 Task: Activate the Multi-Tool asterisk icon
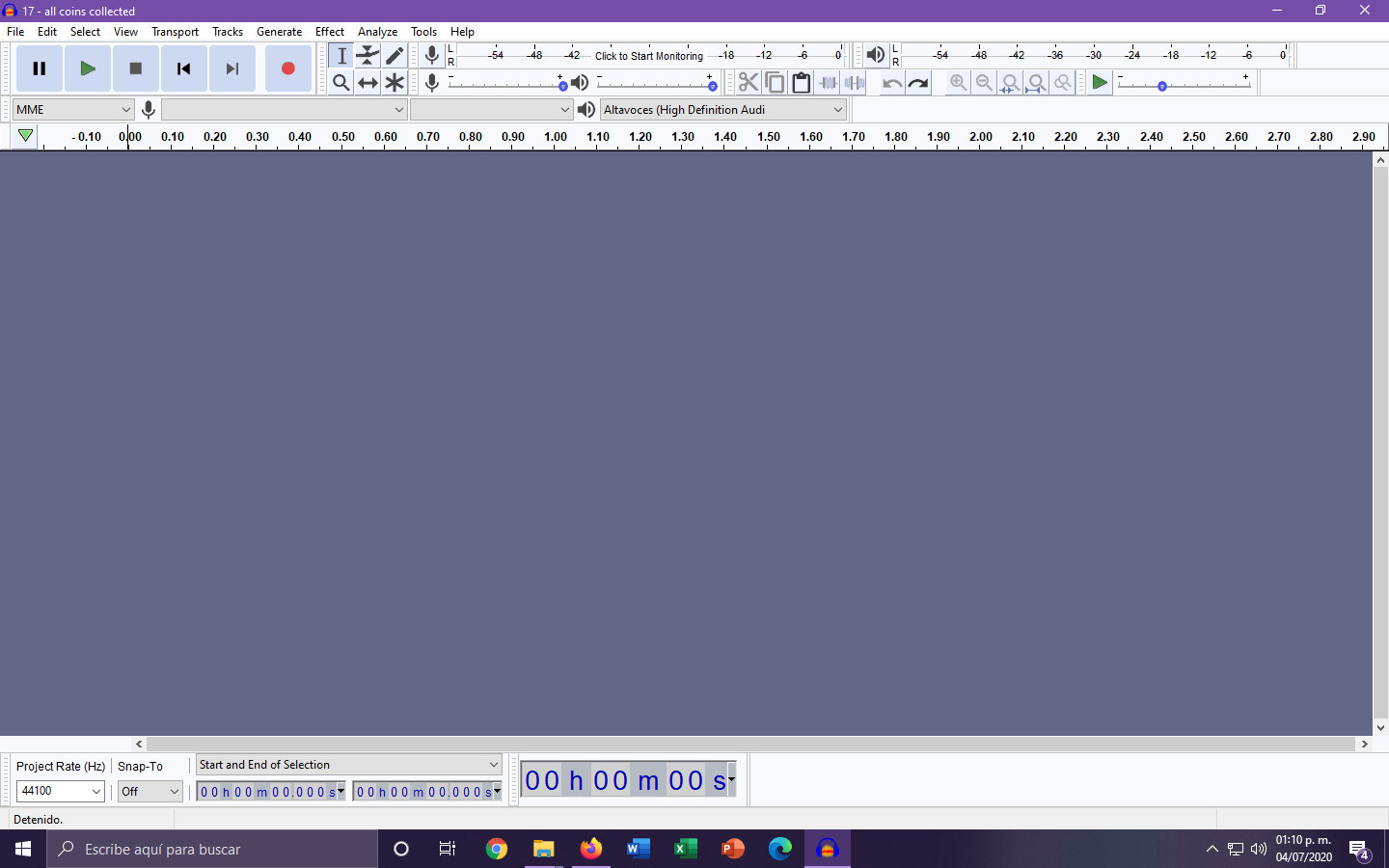[395, 83]
